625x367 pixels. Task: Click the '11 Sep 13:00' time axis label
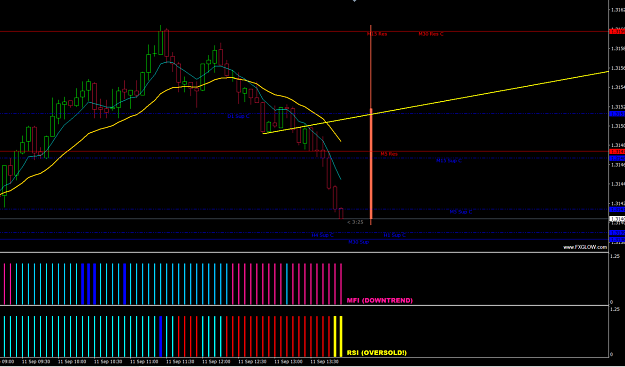(289, 361)
